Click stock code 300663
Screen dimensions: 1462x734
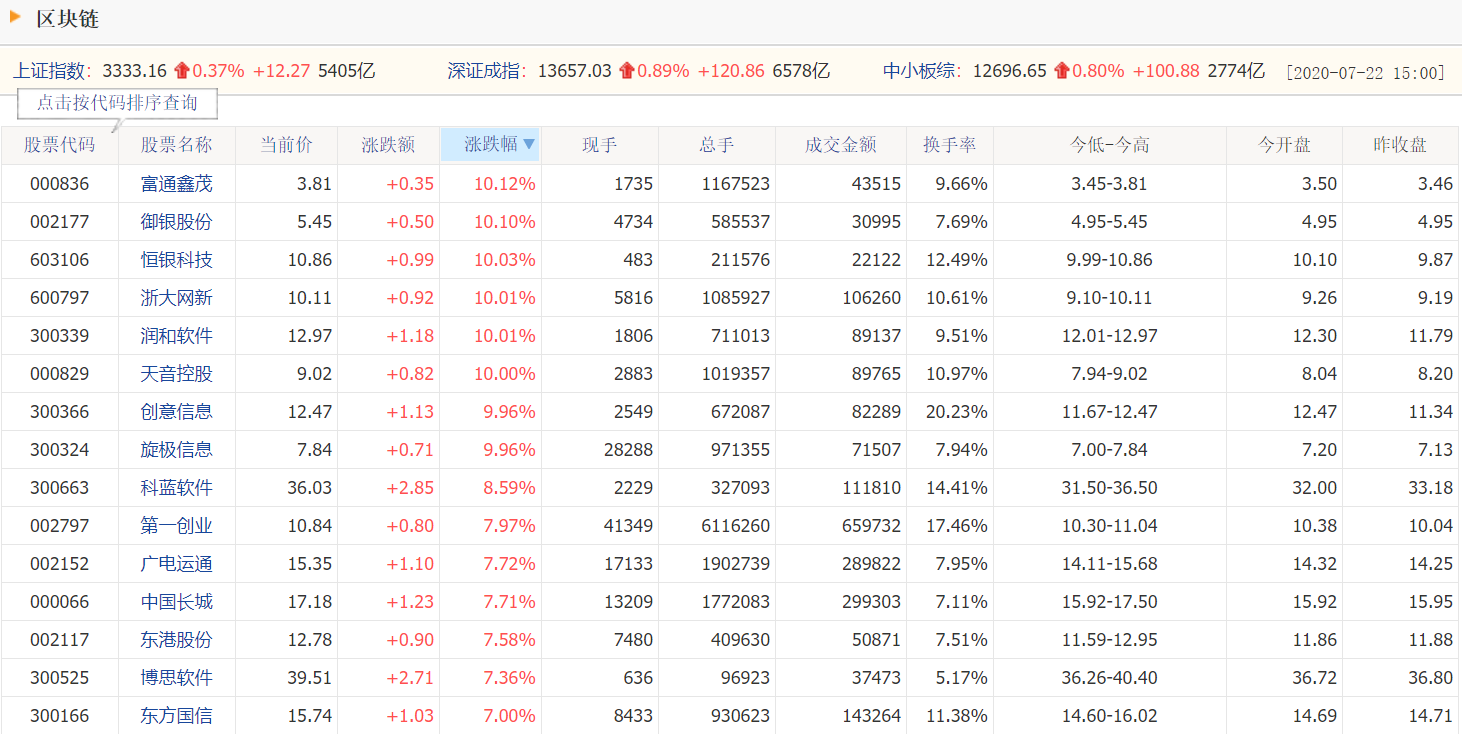click(x=60, y=488)
